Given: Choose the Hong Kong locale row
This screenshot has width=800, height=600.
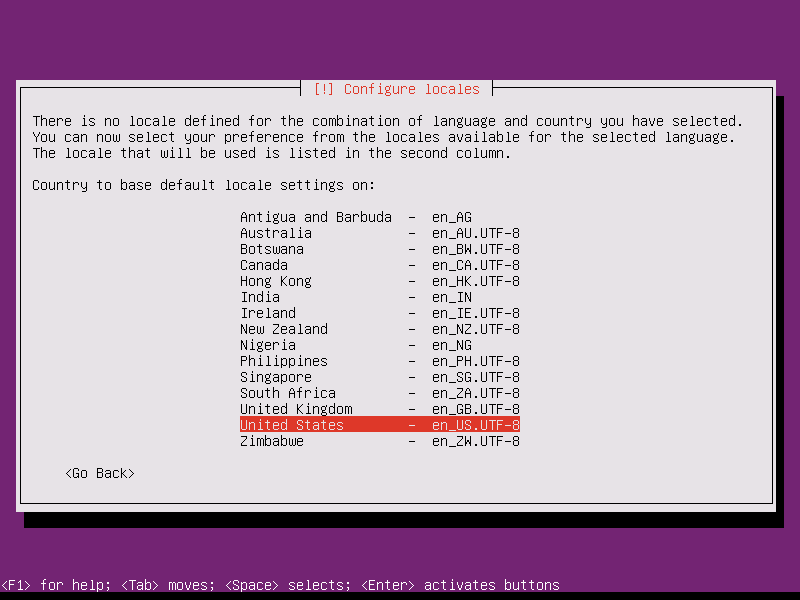Looking at the screenshot, I should pyautogui.click(x=380, y=281).
